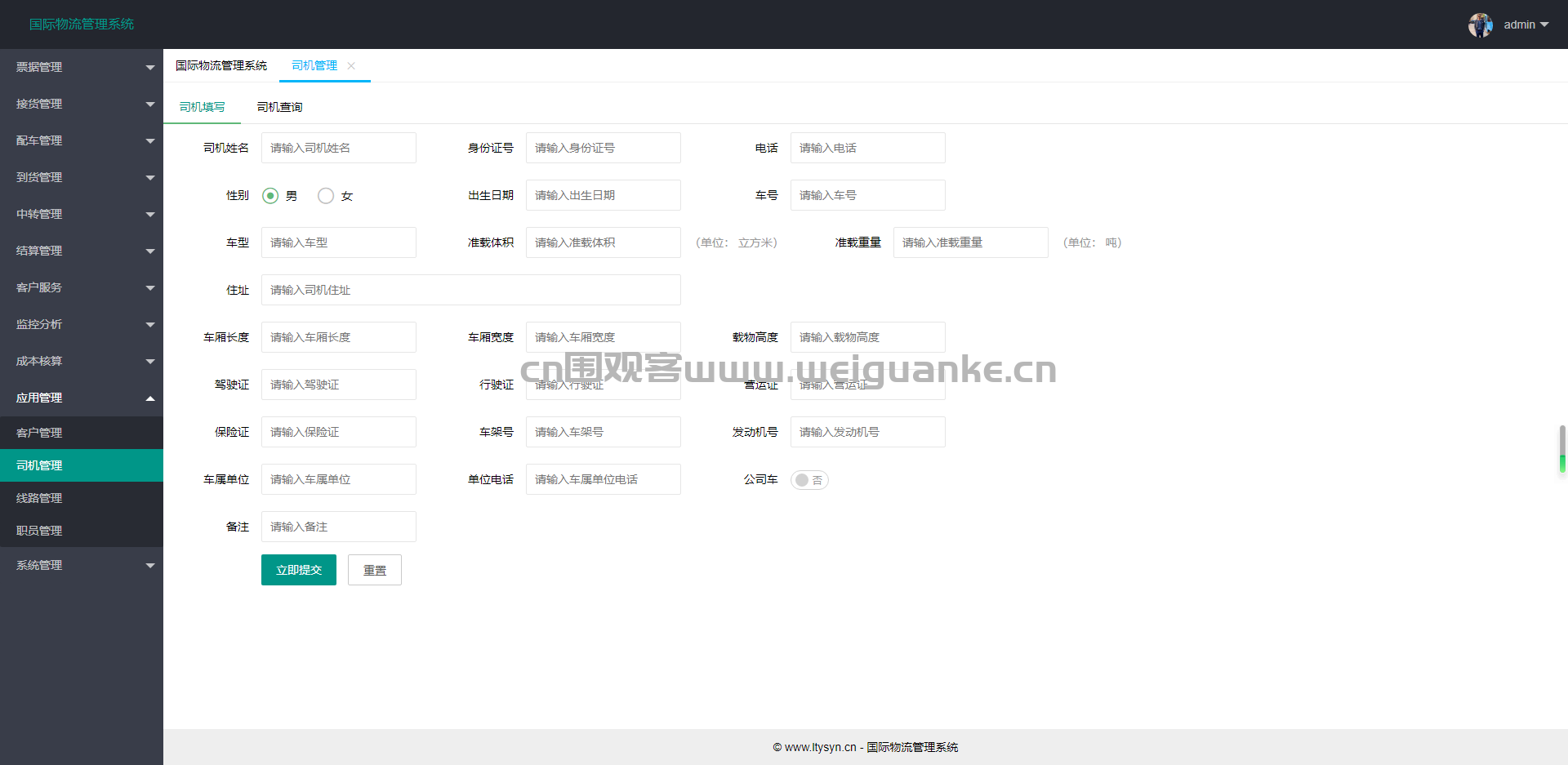1568x765 pixels.
Task: Open the 出生日期 date field
Action: 604,195
